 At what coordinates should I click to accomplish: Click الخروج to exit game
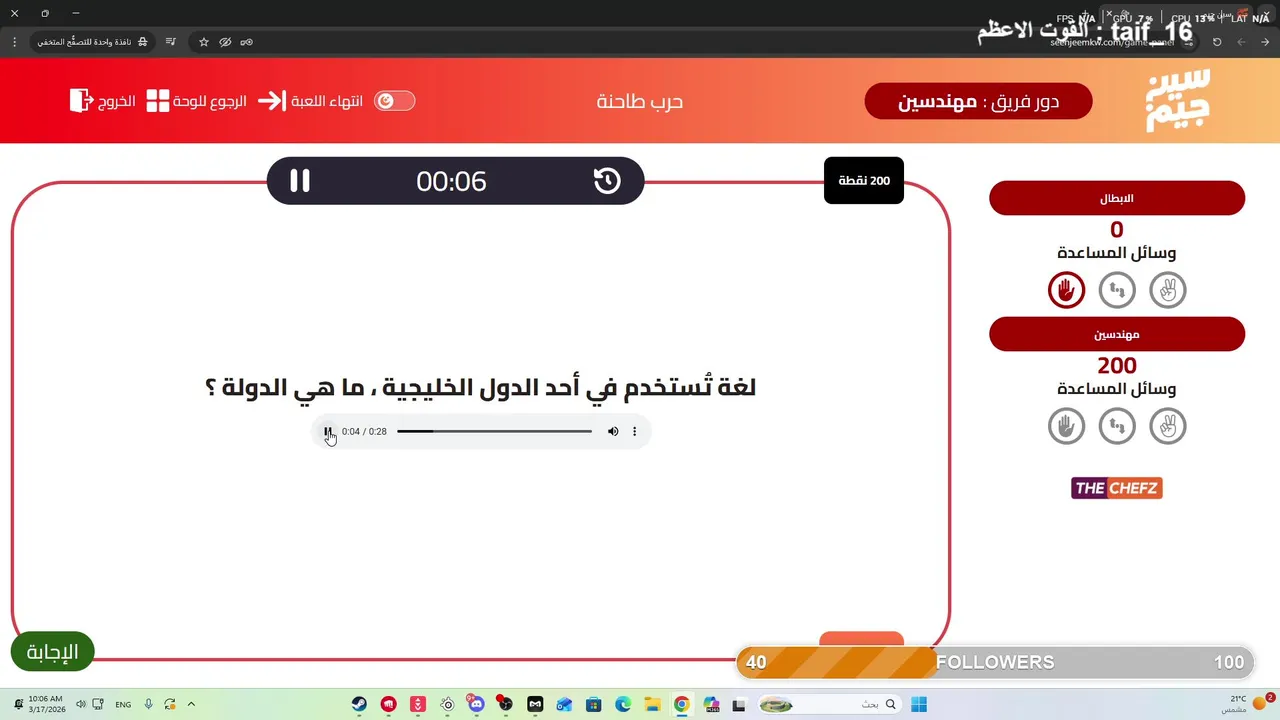pyautogui.click(x=117, y=101)
